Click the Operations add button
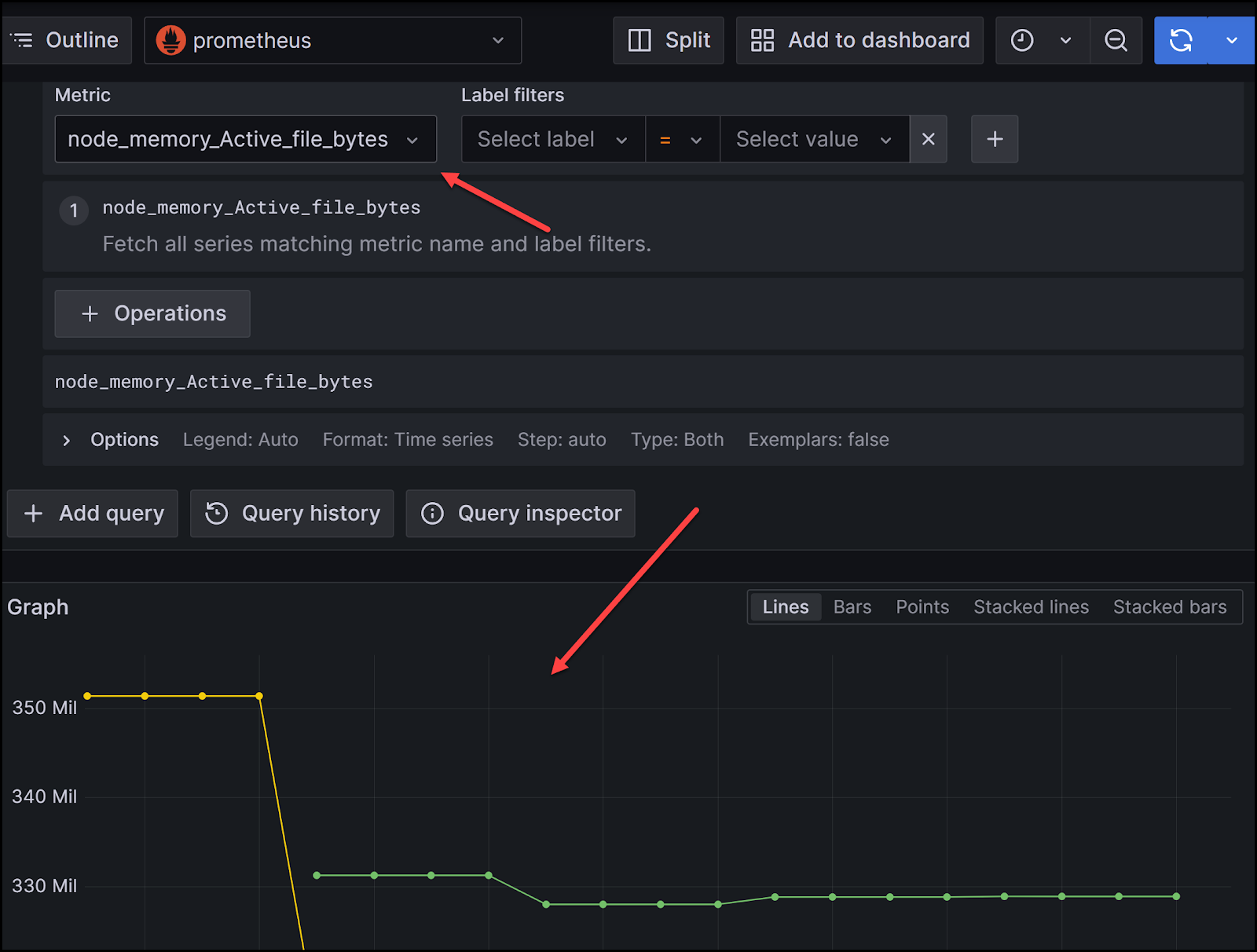This screenshot has width=1257, height=952. 152,313
